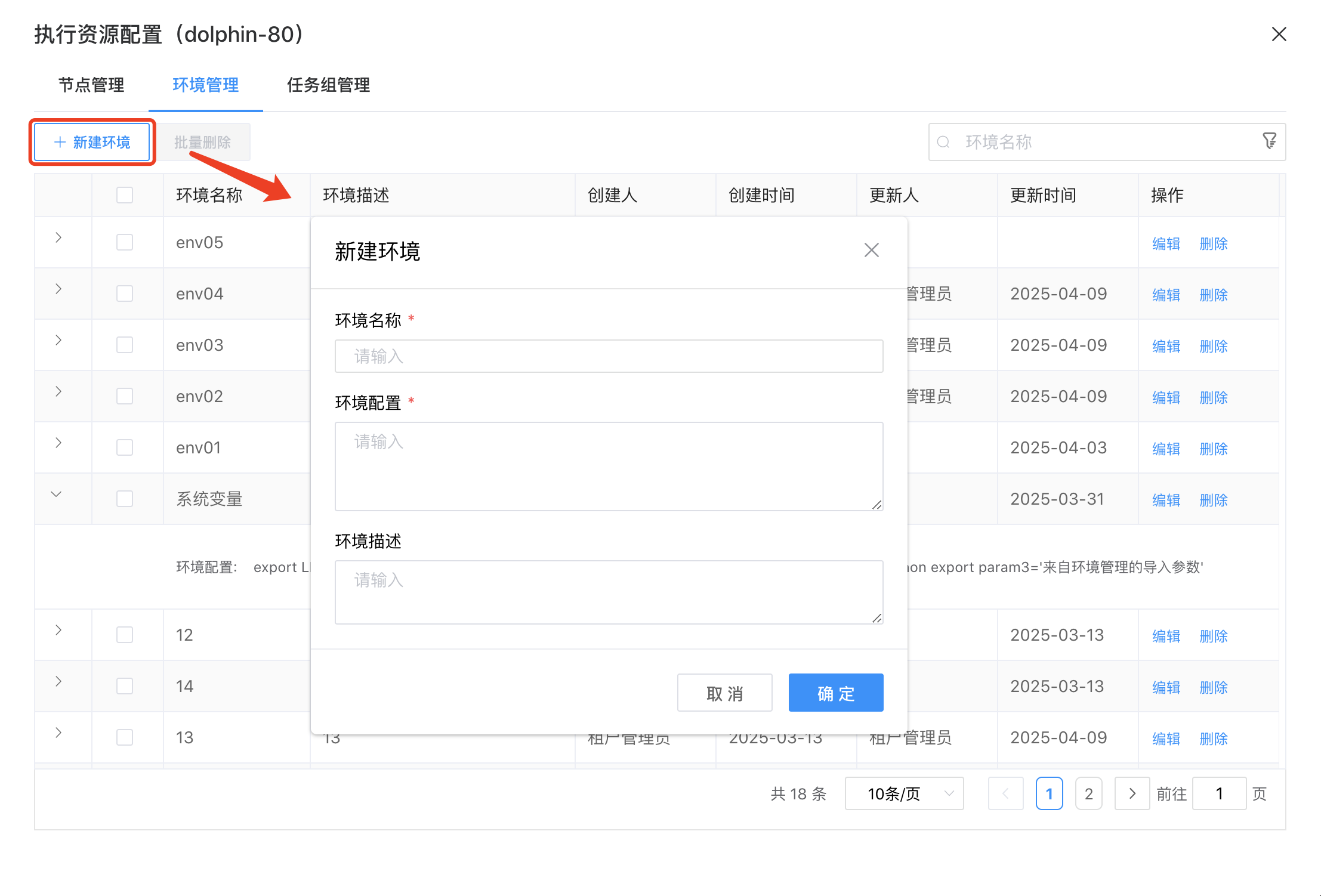Click the plus icon on 新建环境 button

(59, 142)
